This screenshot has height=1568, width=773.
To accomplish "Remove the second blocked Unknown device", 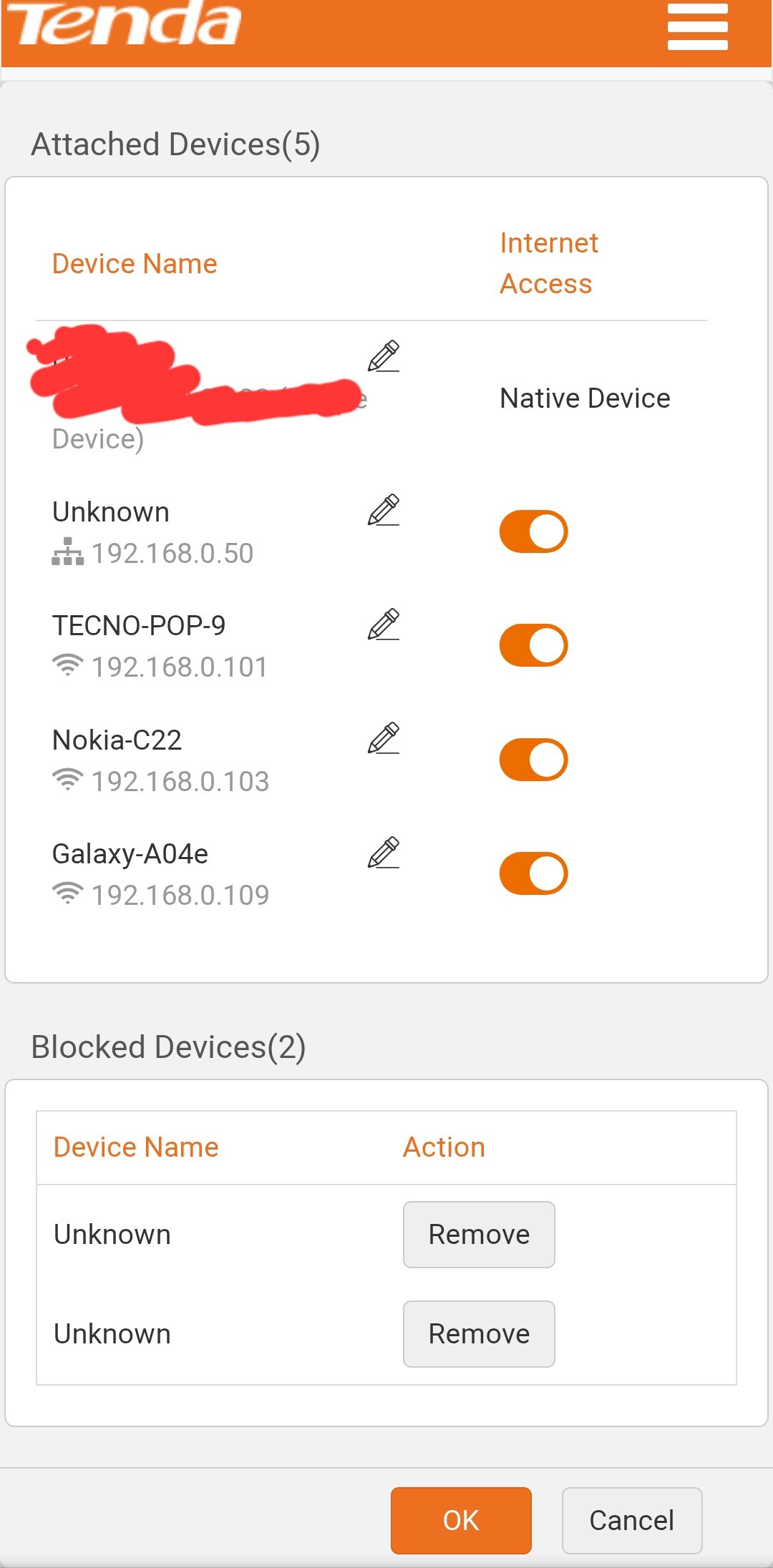I will pyautogui.click(x=479, y=1334).
